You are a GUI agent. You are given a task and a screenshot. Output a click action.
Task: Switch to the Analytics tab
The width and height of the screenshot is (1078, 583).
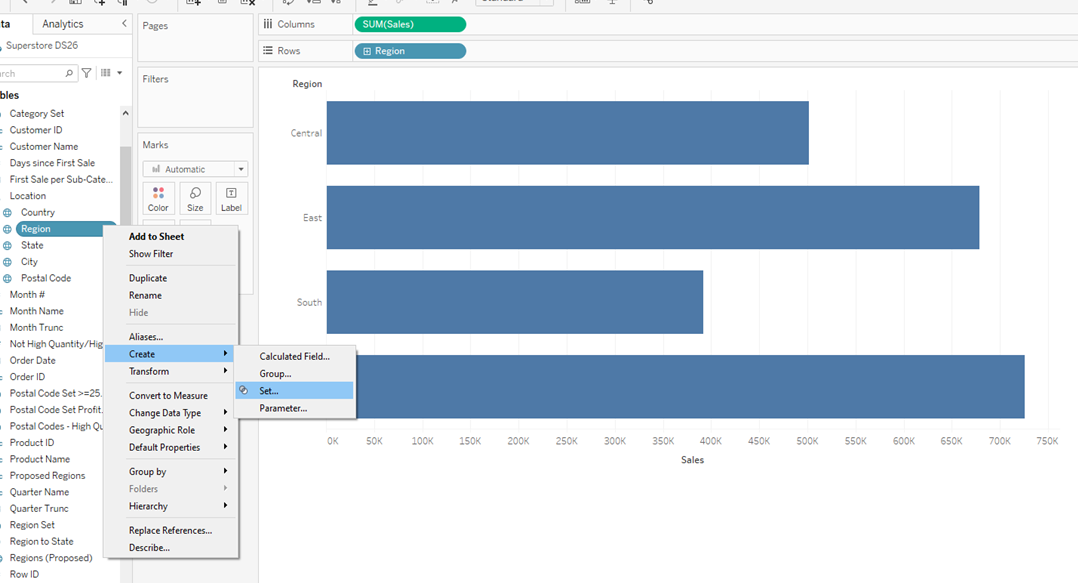click(63, 23)
